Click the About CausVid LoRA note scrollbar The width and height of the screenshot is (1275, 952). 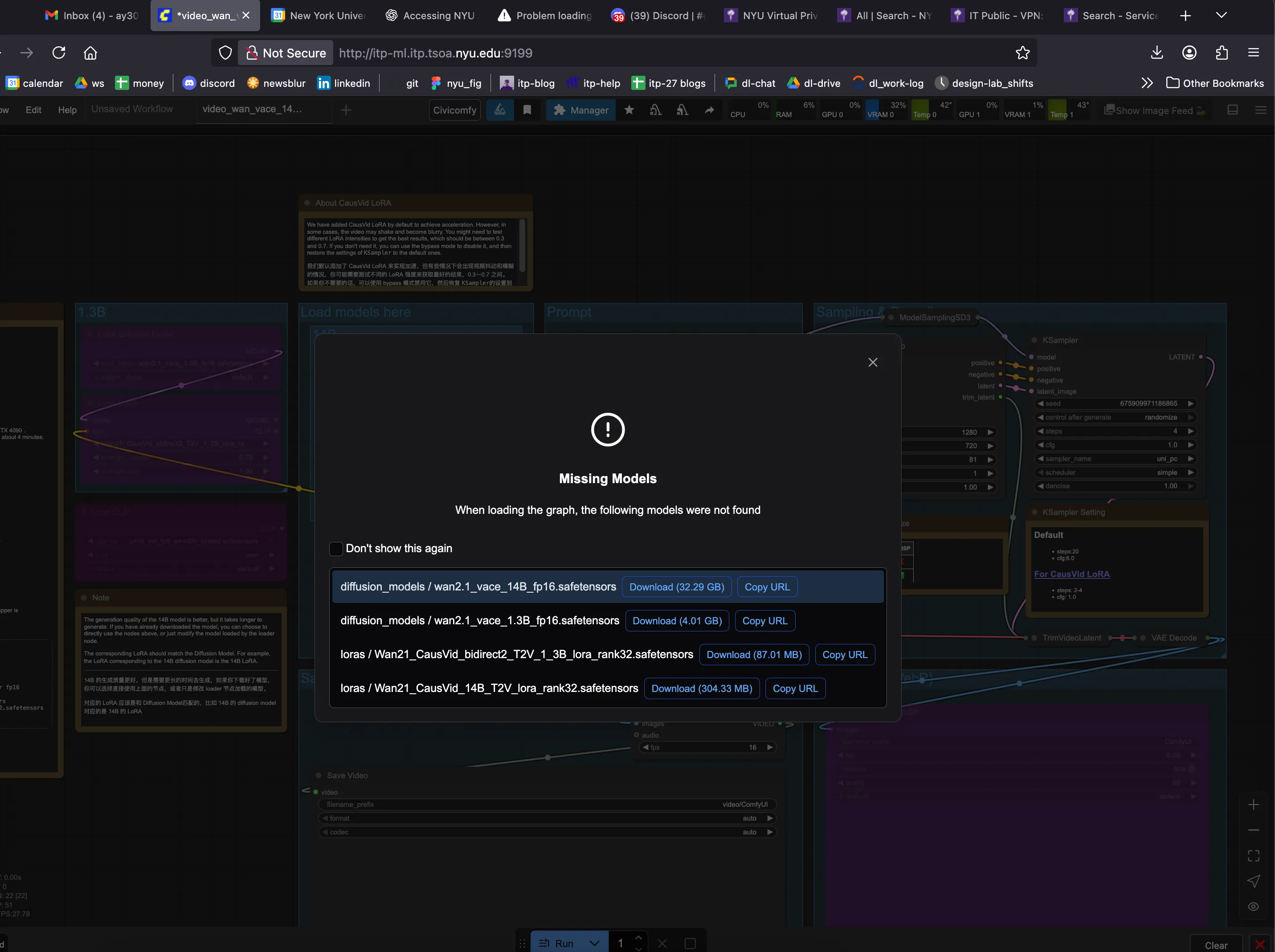click(x=522, y=245)
